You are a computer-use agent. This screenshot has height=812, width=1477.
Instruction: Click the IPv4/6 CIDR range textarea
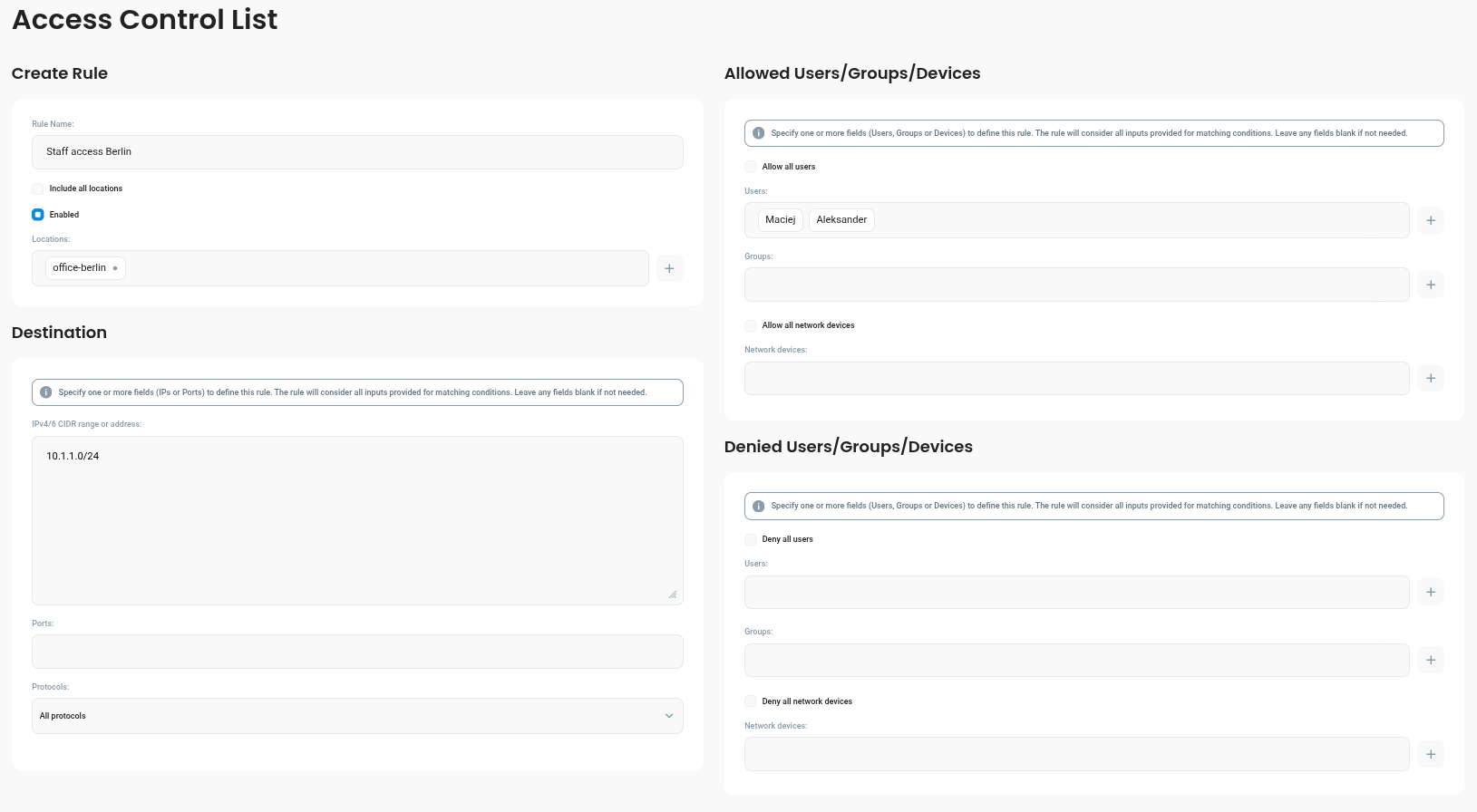coord(357,520)
